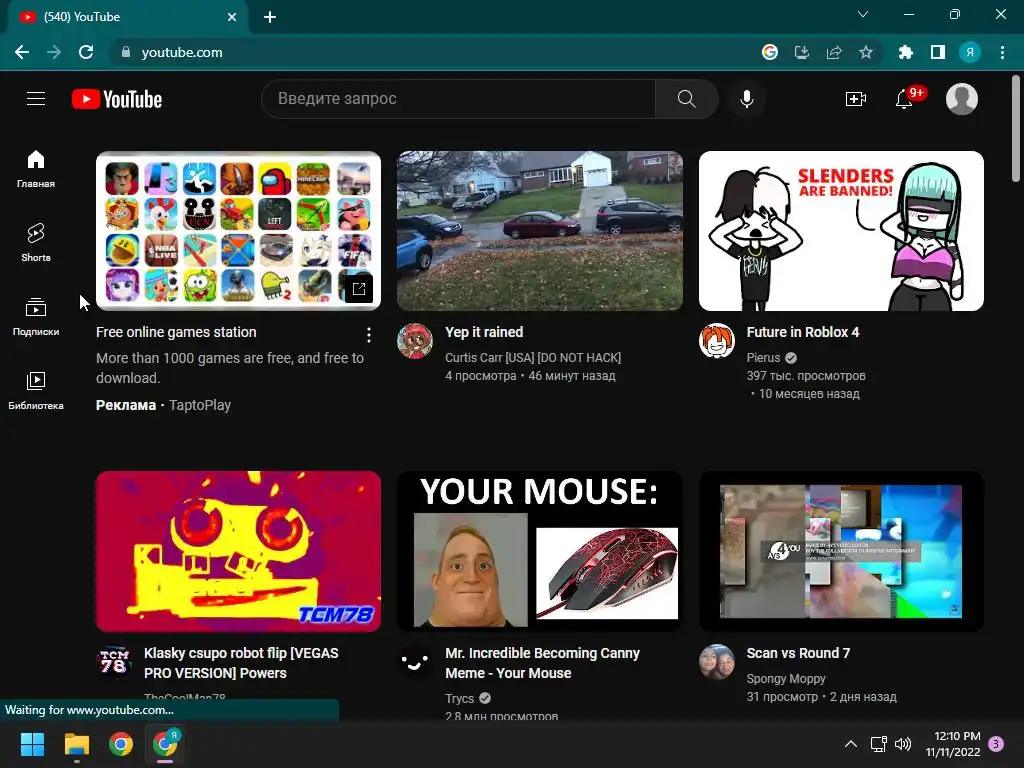
Task: Open the Free online games station thumbnail
Action: 238,231
